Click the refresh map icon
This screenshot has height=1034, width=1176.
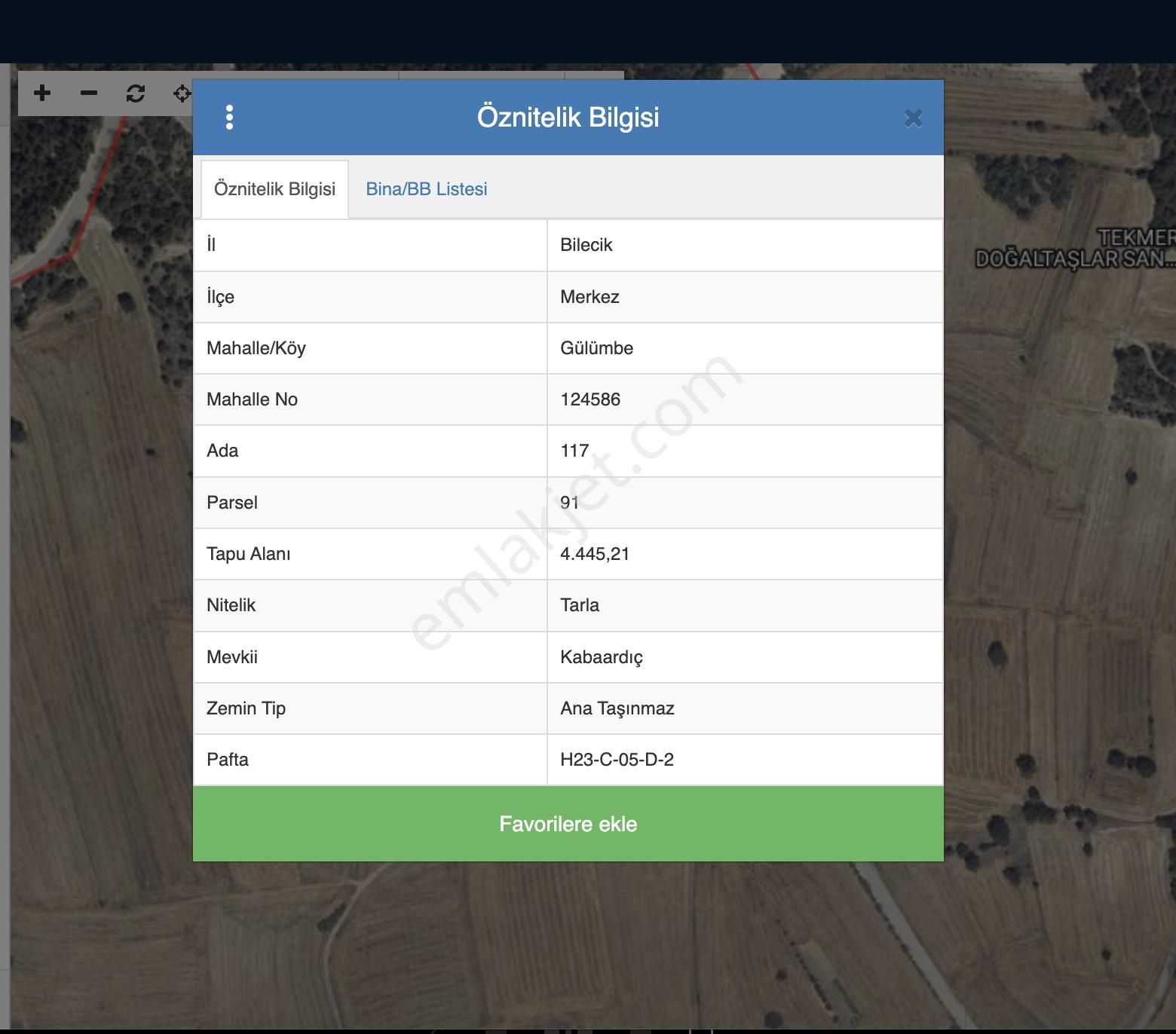(136, 93)
